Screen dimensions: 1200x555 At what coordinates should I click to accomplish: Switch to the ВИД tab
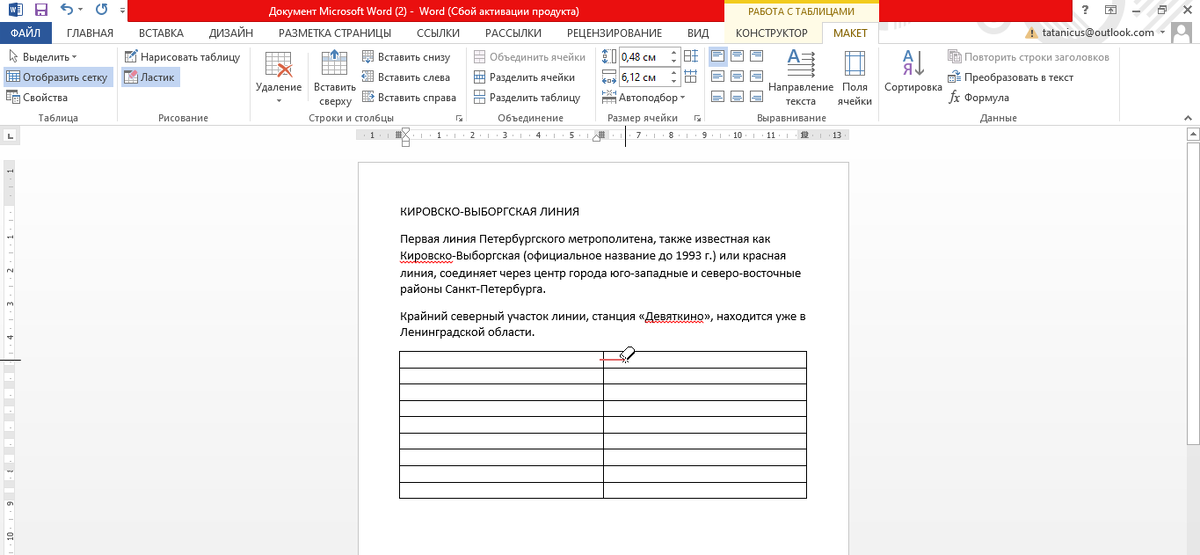click(x=698, y=33)
